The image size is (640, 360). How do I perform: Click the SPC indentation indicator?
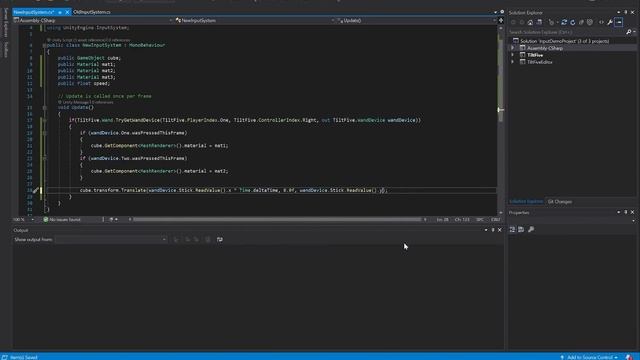point(480,220)
